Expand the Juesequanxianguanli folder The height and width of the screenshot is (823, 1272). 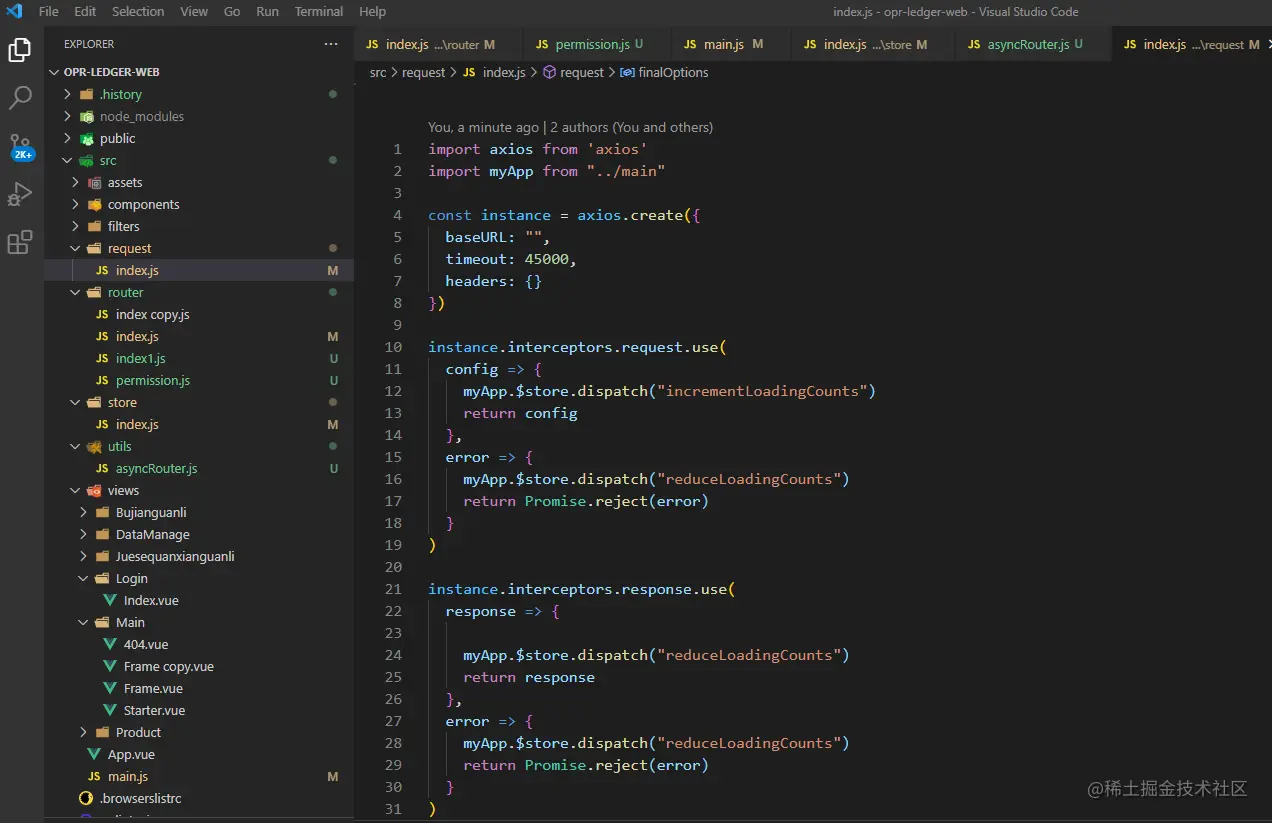click(x=83, y=556)
